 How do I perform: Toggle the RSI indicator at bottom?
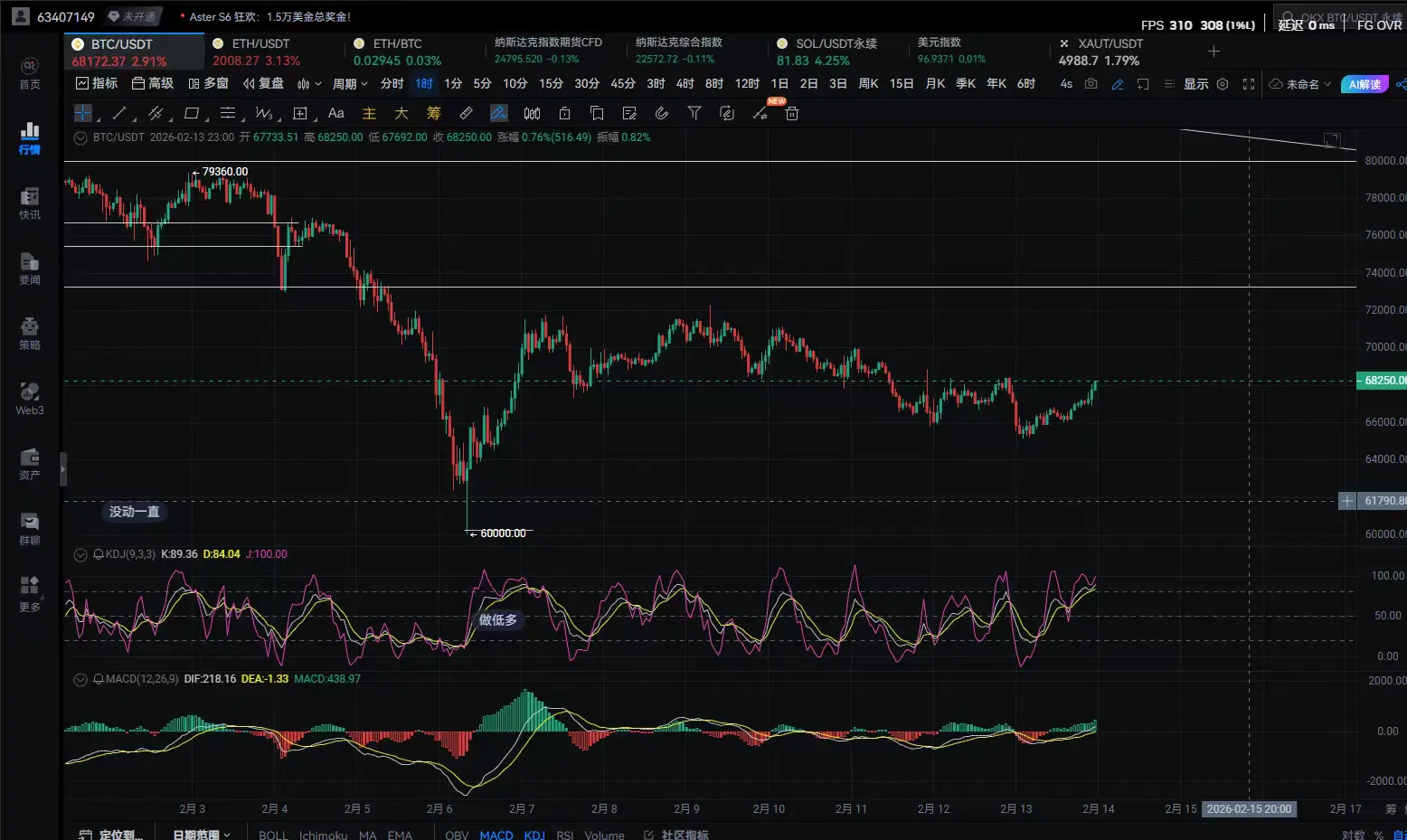pos(564,834)
